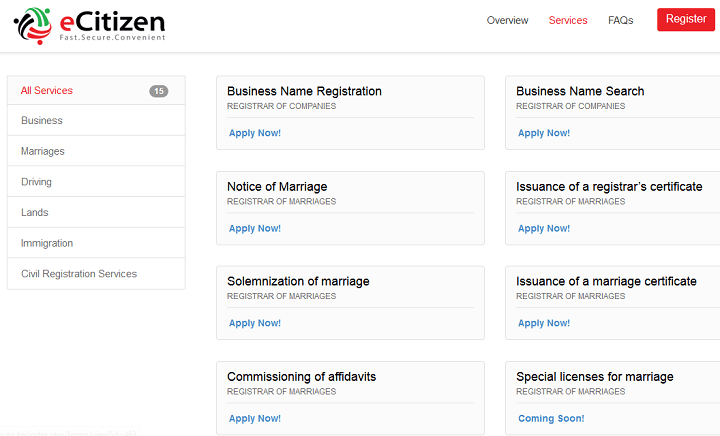Apply Now for Notice of Marriage
720x436 pixels.
point(255,229)
